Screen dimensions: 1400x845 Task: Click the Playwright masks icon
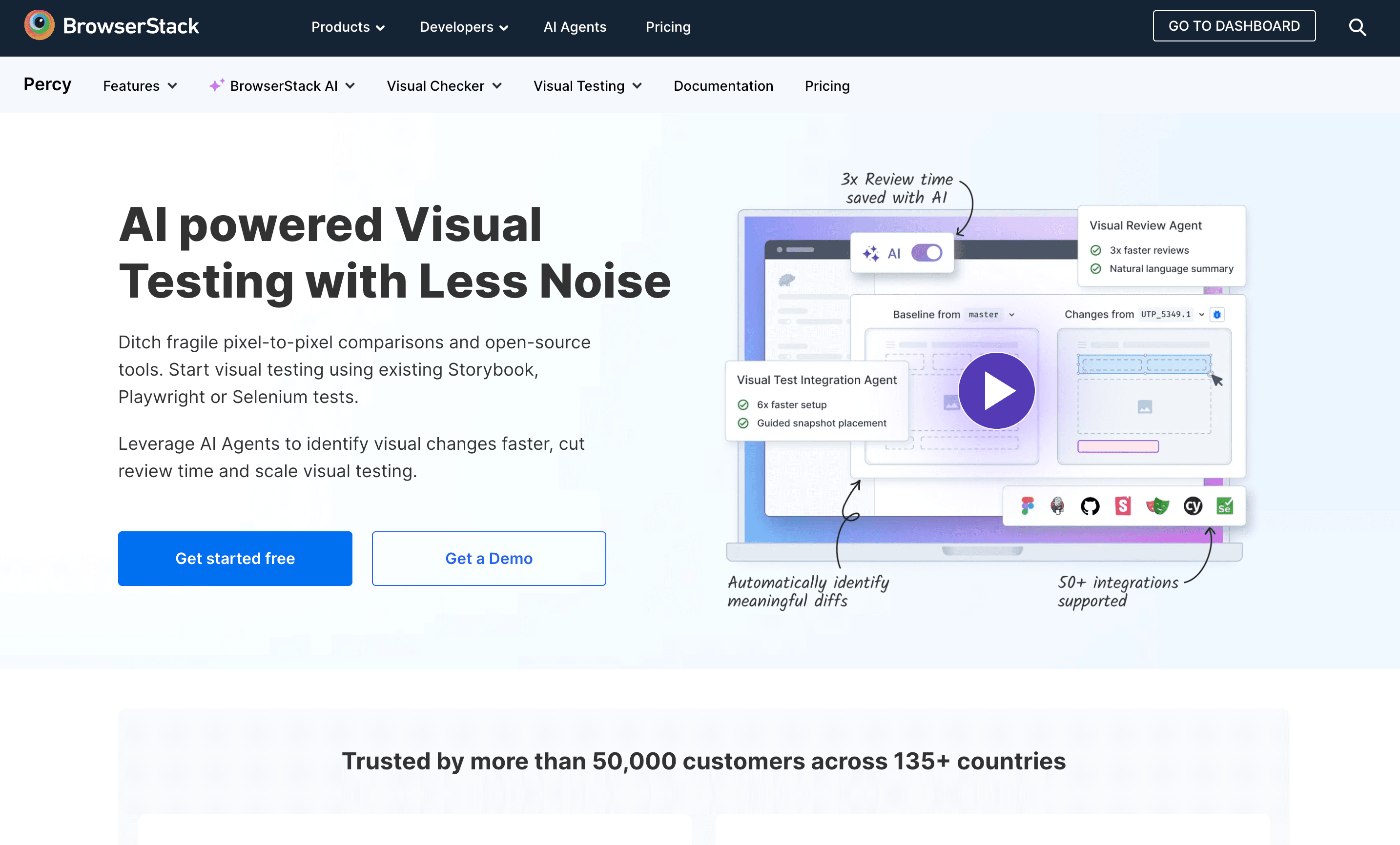coord(1157,505)
